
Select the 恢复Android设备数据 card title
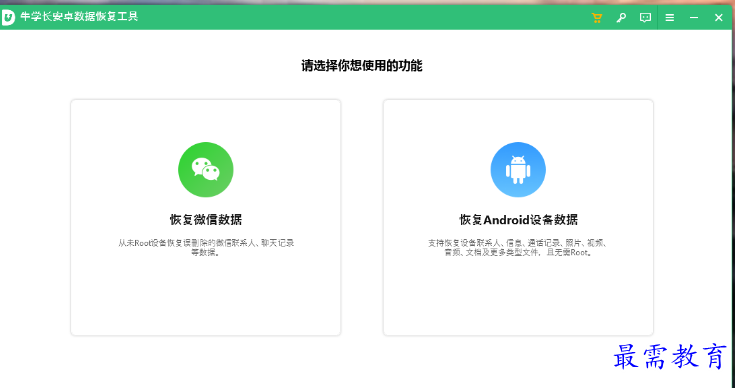tap(518, 220)
